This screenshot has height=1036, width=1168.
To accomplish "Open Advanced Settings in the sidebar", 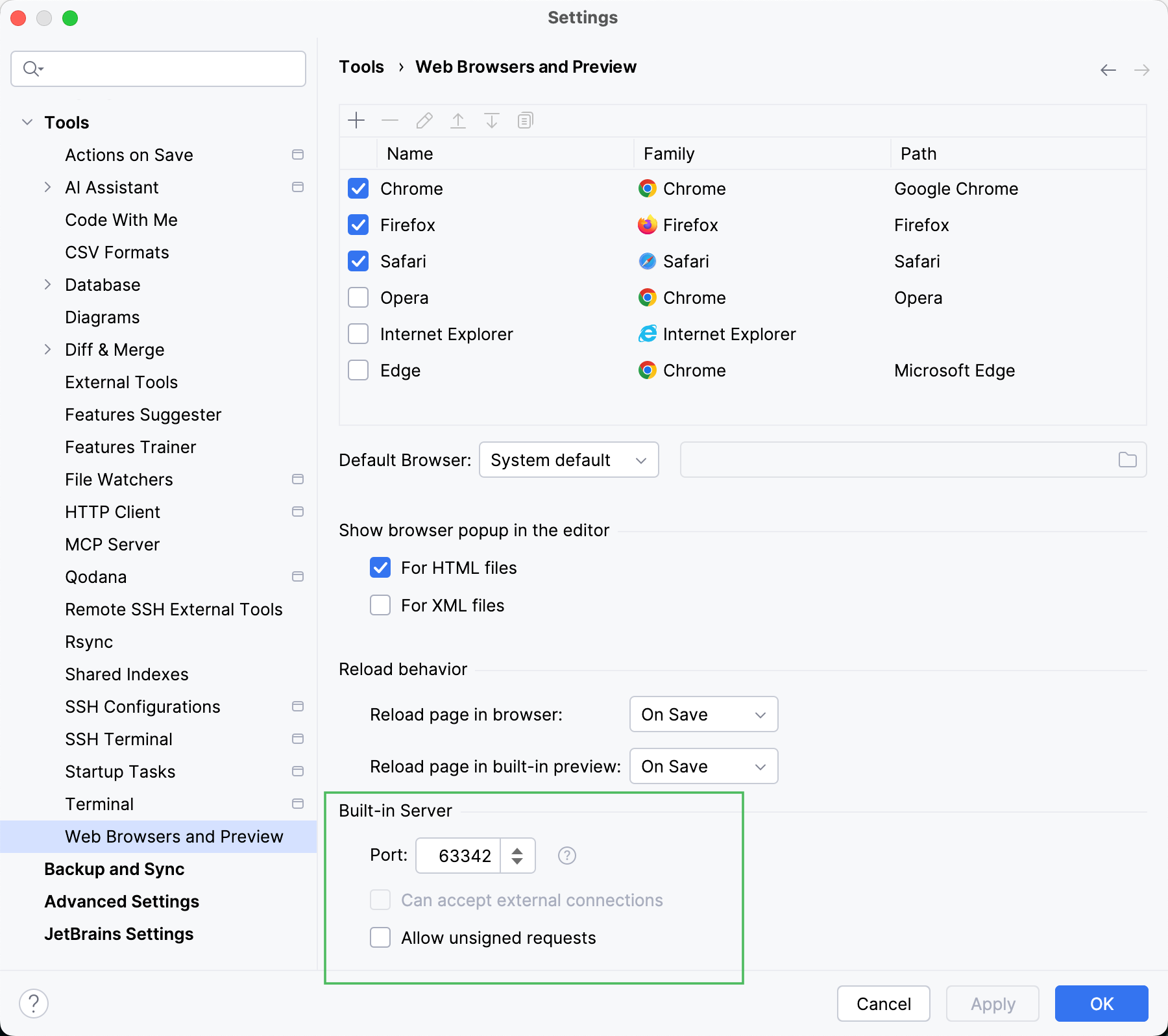I will click(121, 901).
